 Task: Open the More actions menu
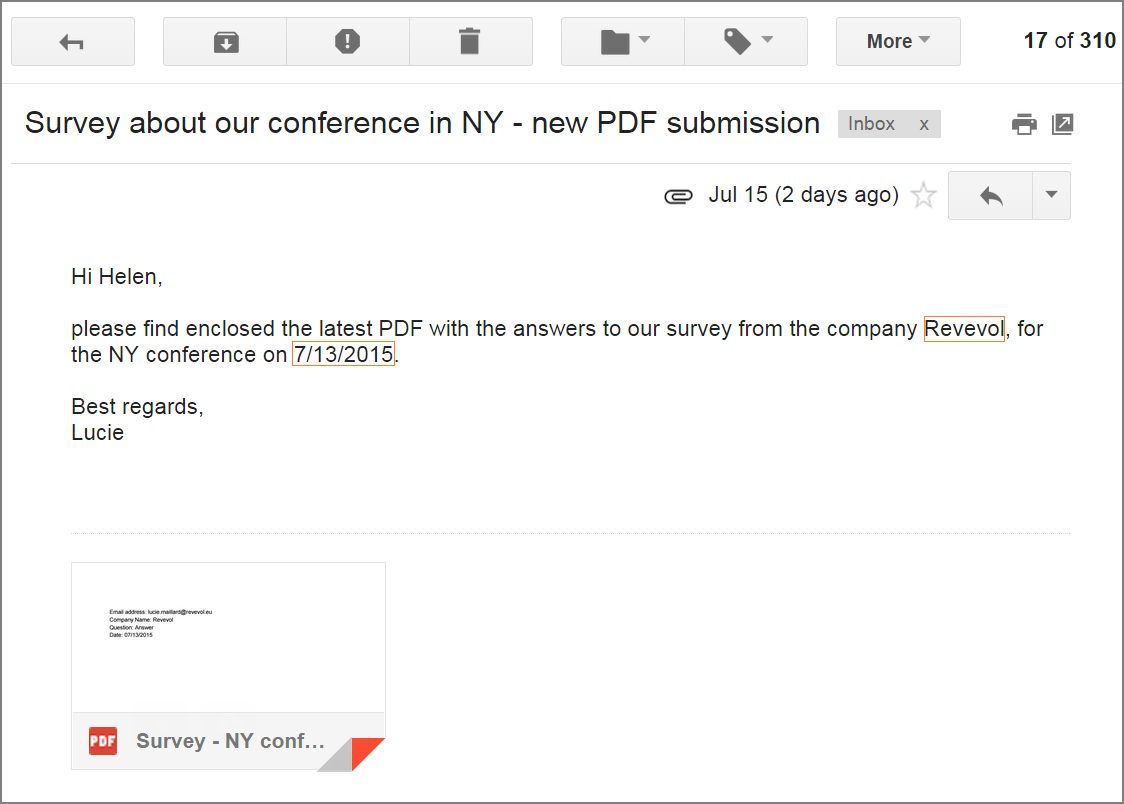point(897,42)
